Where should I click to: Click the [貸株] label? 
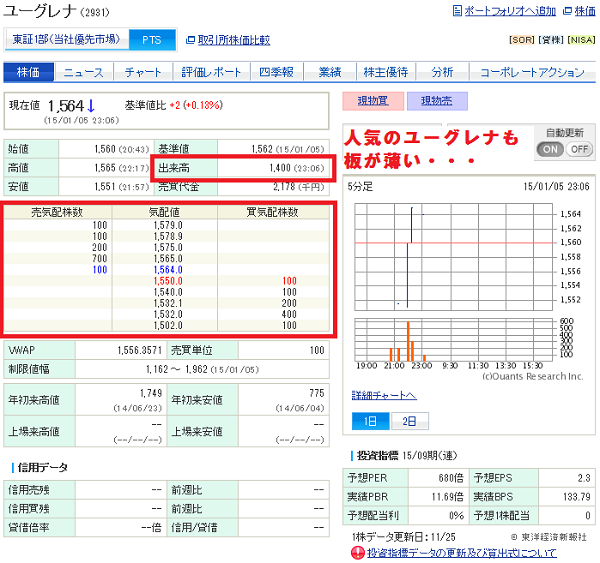pyautogui.click(x=551, y=40)
